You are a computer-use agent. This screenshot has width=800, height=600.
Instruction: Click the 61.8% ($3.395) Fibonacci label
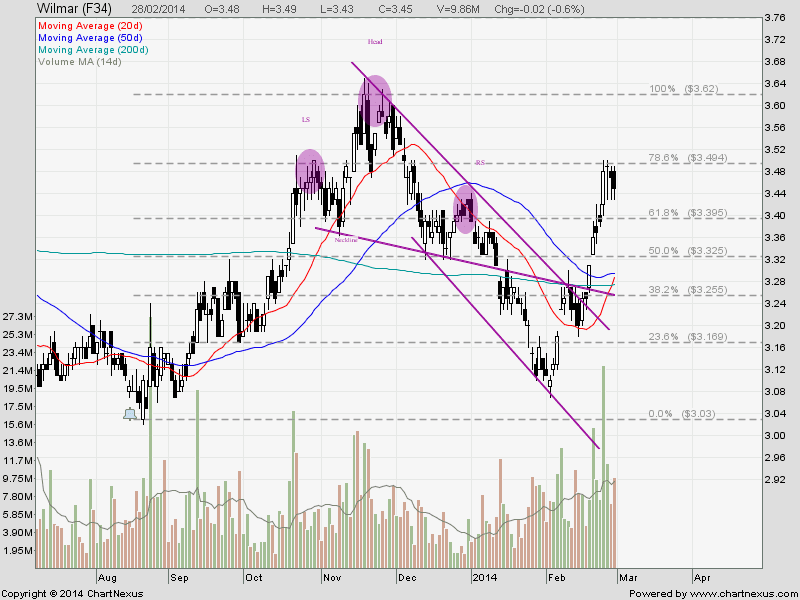click(x=688, y=213)
